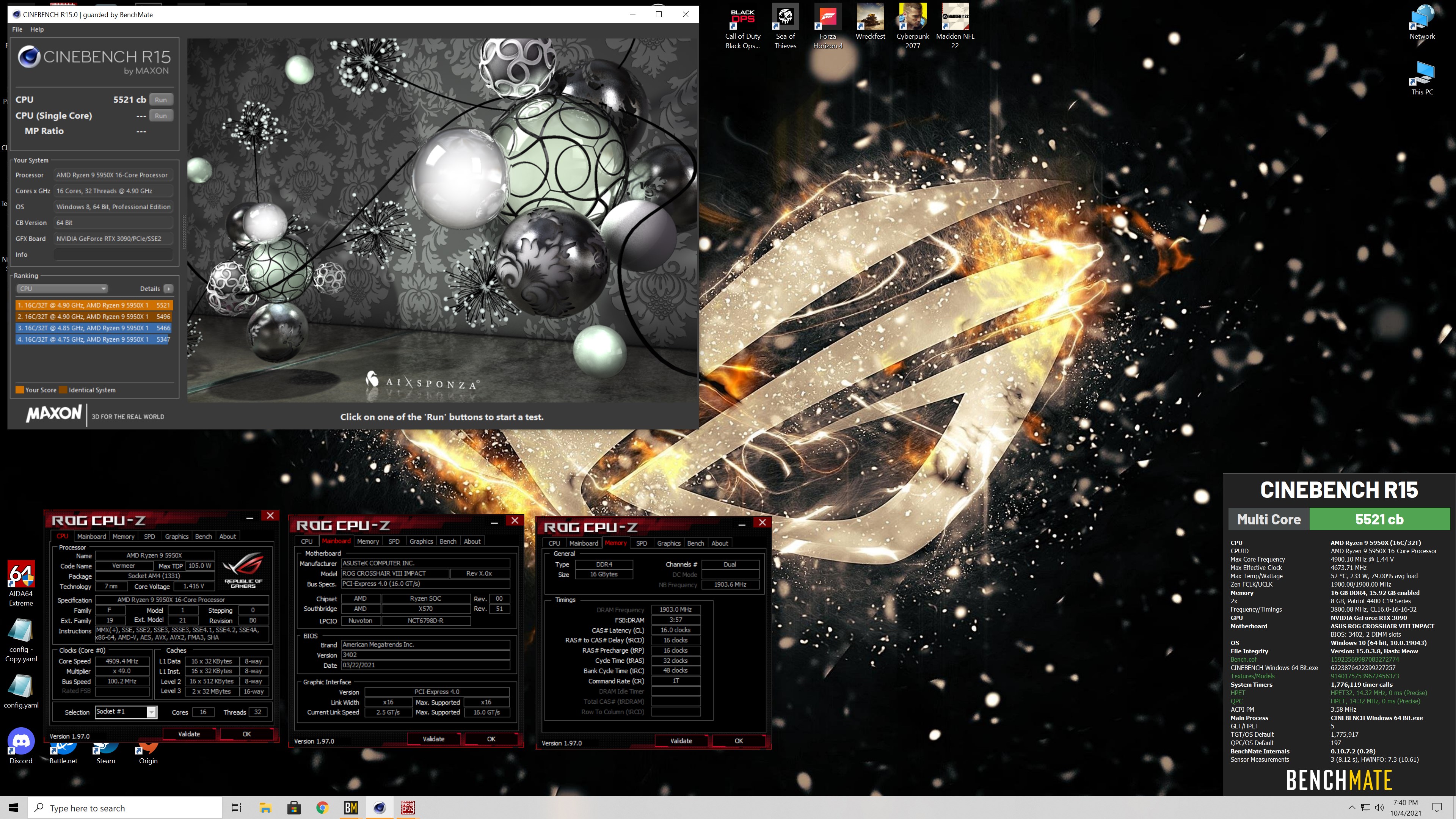Open the Cinebench Help menu
Screen dimensions: 1456x819
click(37, 30)
